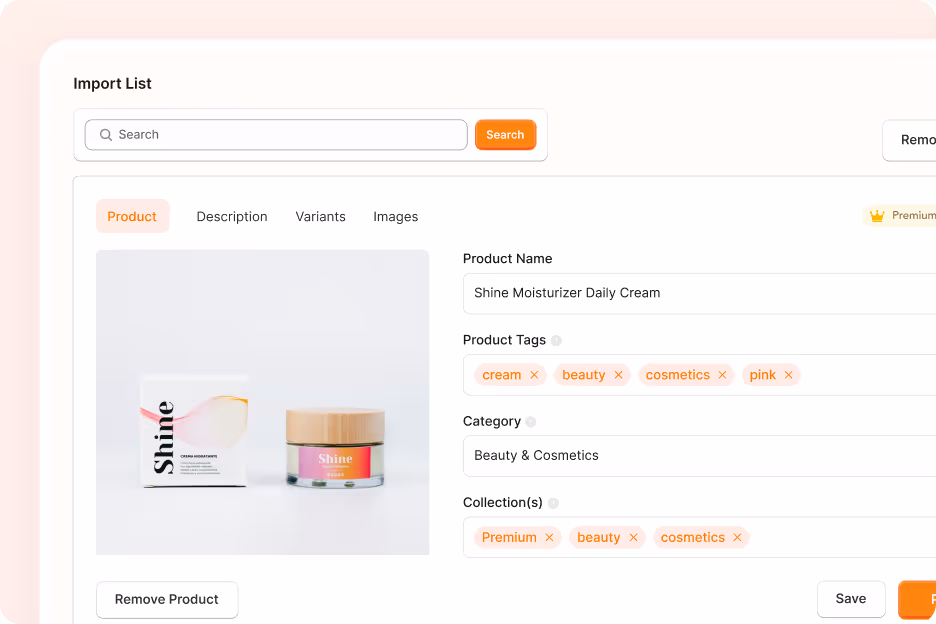Viewport: 936px width, 624px height.
Task: Remove the cream product tag
Action: pyautogui.click(x=534, y=375)
